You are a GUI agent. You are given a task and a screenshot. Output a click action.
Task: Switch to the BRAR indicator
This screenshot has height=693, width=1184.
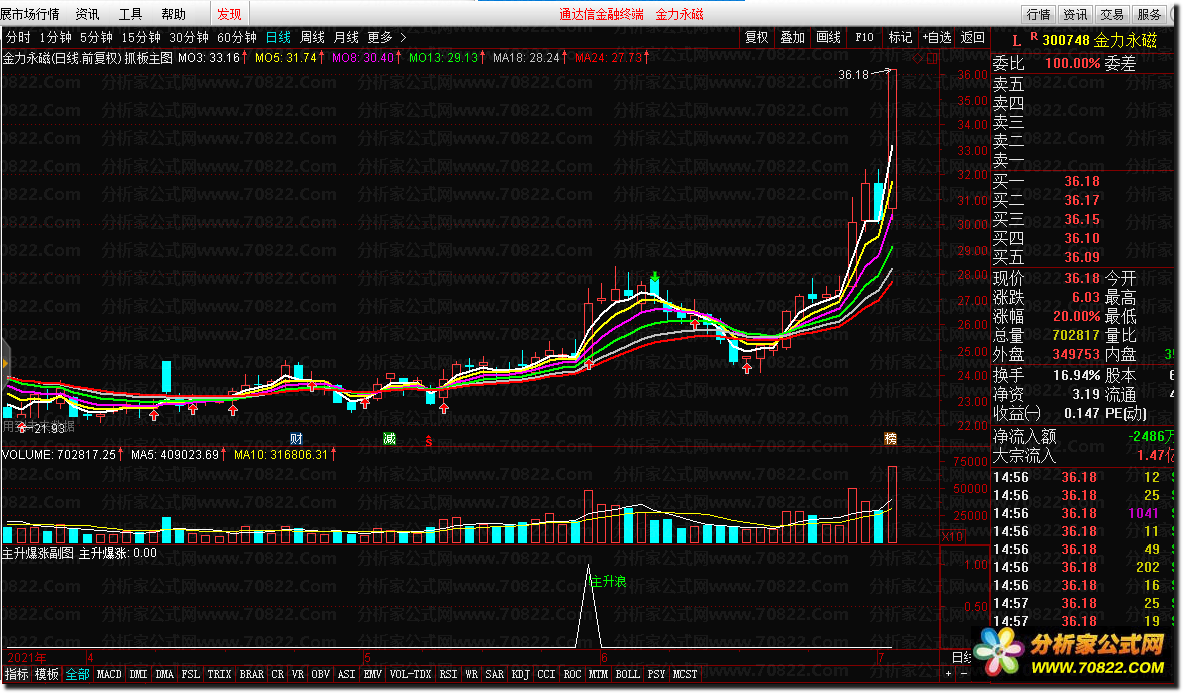(251, 674)
